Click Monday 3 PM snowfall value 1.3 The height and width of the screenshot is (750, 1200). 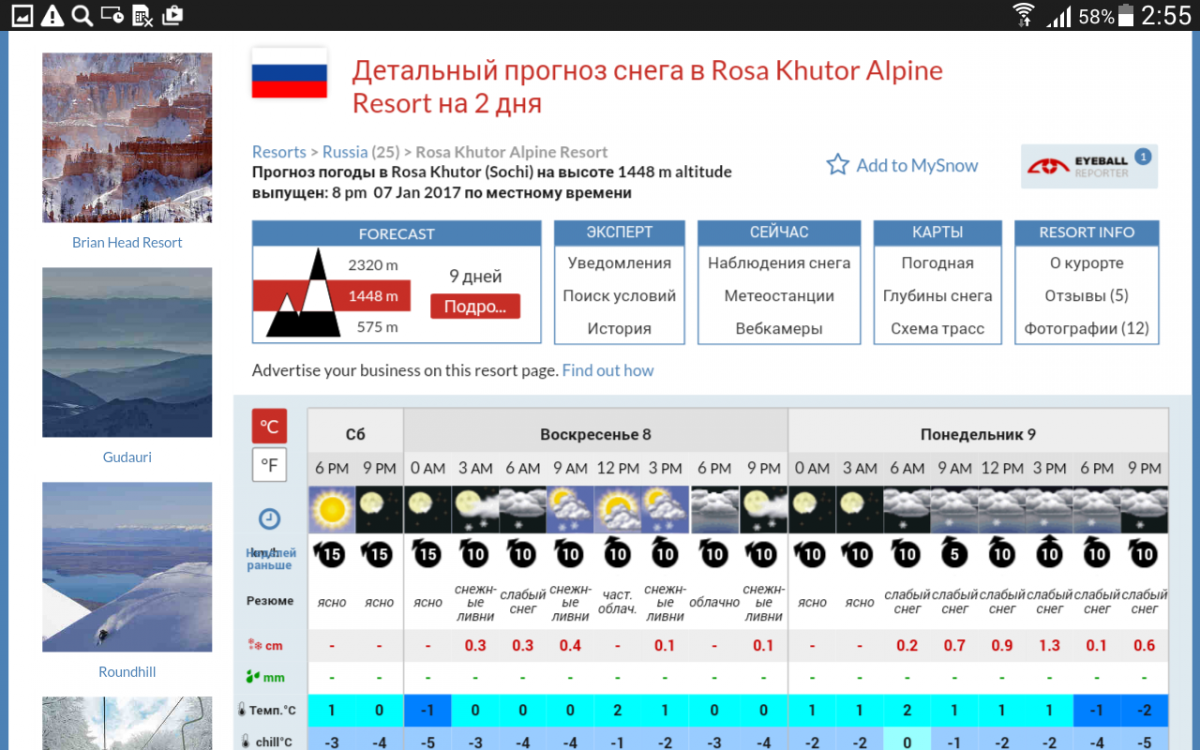click(x=1049, y=646)
